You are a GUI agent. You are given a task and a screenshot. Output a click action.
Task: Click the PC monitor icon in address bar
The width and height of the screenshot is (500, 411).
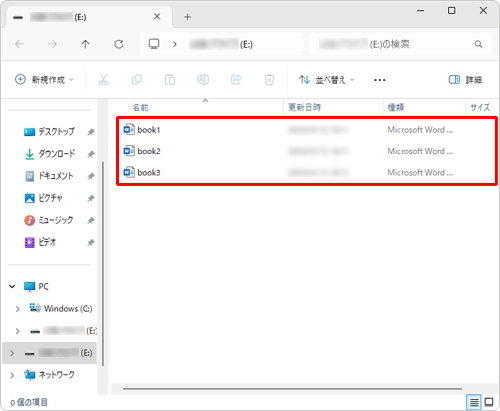[x=154, y=44]
